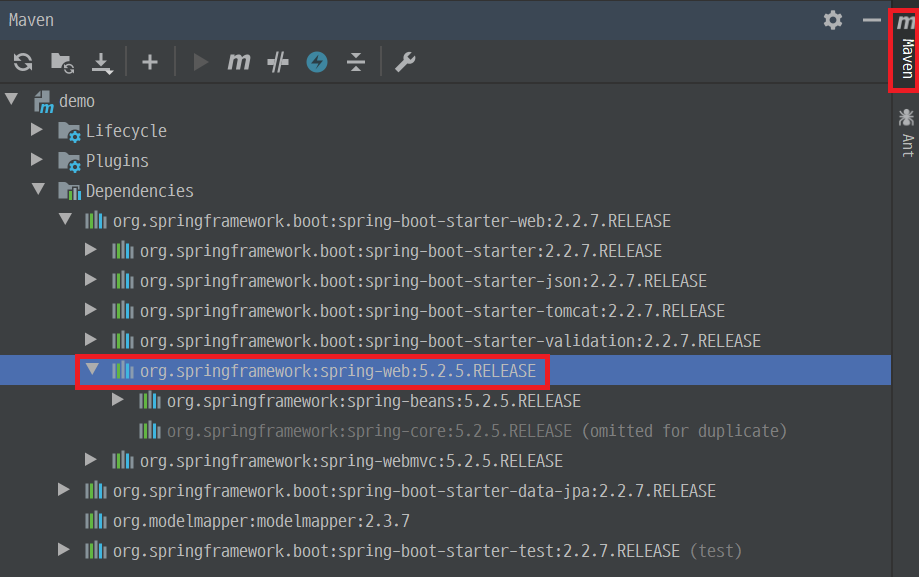Image resolution: width=919 pixels, height=577 pixels.
Task: Expand spring-boot-starter-json arrow
Action: [91, 280]
